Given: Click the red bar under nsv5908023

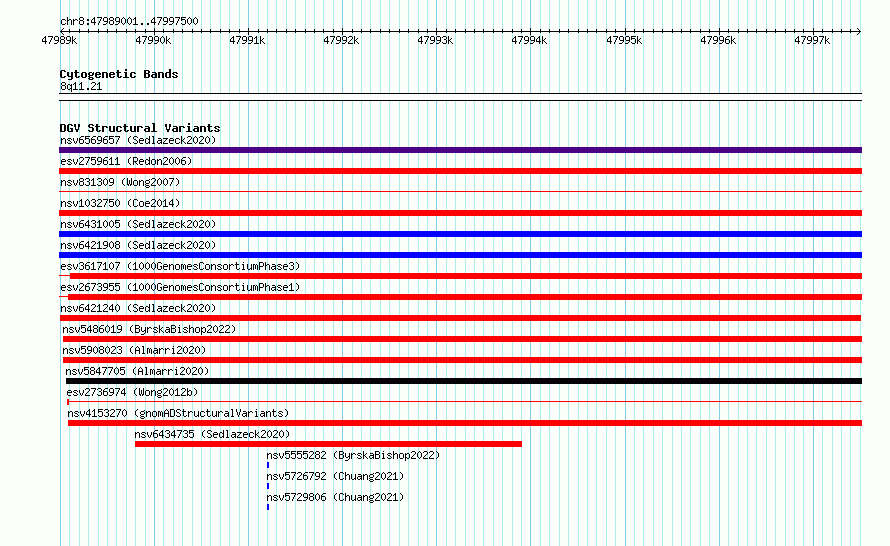Looking at the screenshot, I should click(x=462, y=360).
